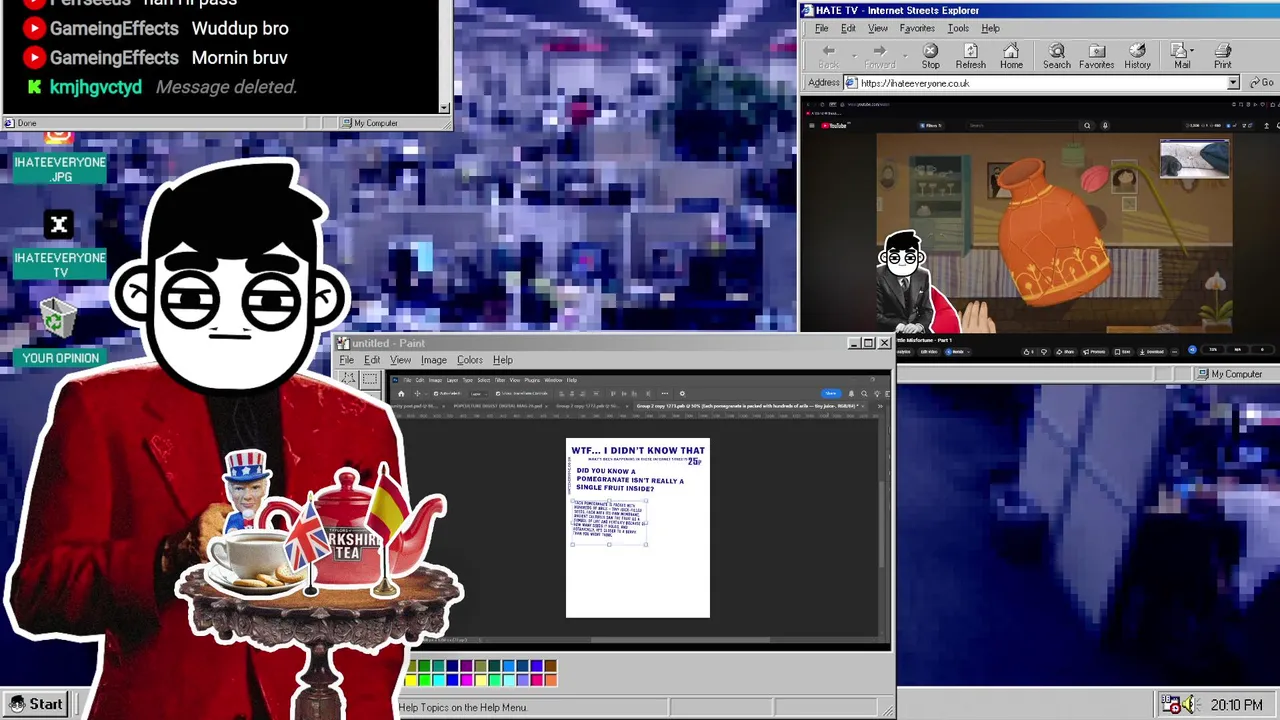Screen dimensions: 1280x720
Task: Click the chat message 'Mornin bruv'
Action: click(x=239, y=58)
